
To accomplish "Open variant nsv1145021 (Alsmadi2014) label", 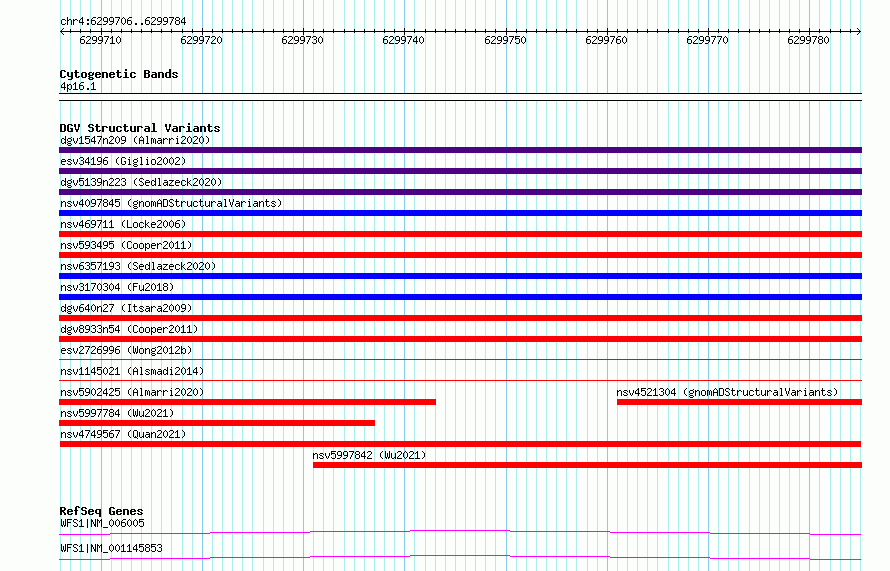I will (132, 371).
